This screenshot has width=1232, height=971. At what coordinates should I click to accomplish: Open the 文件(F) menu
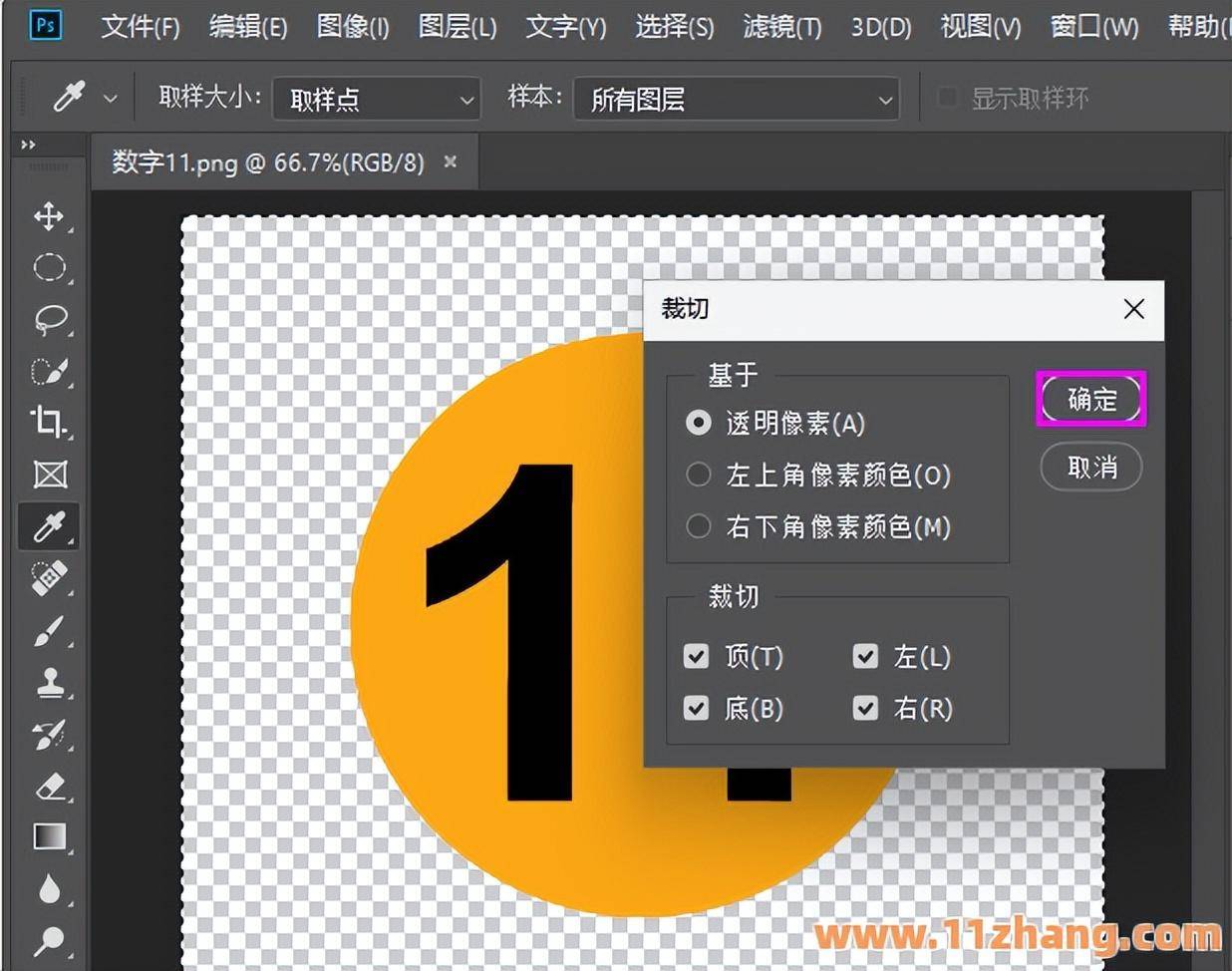point(141,26)
